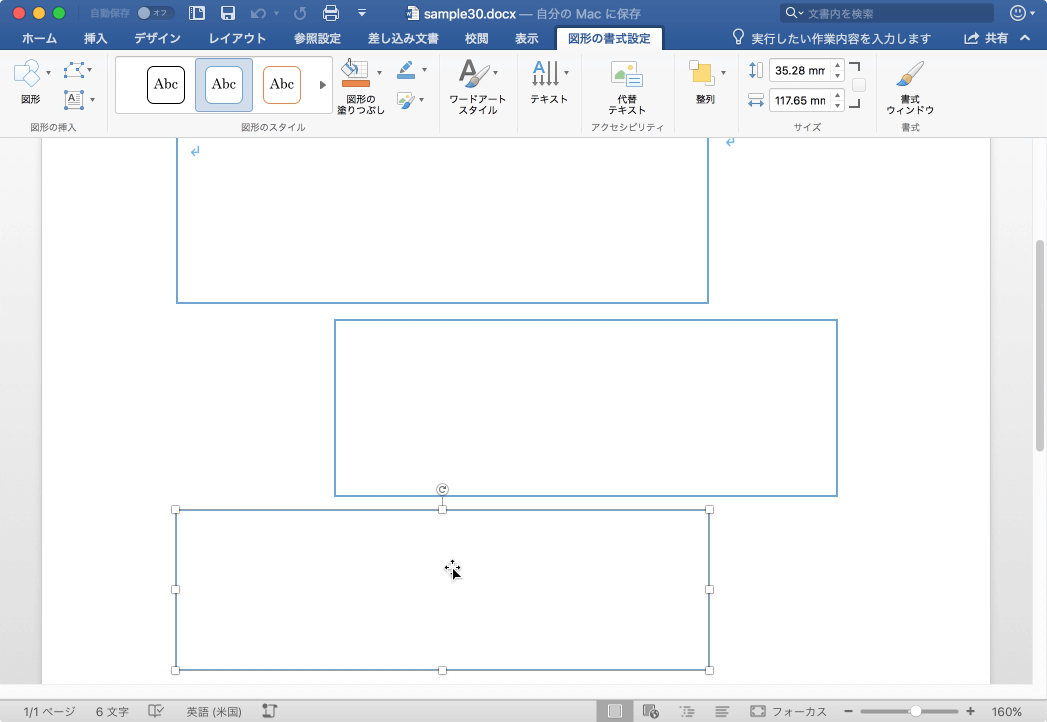Select the orange outline Abc shape style
The height and width of the screenshot is (722, 1047).
click(x=282, y=85)
